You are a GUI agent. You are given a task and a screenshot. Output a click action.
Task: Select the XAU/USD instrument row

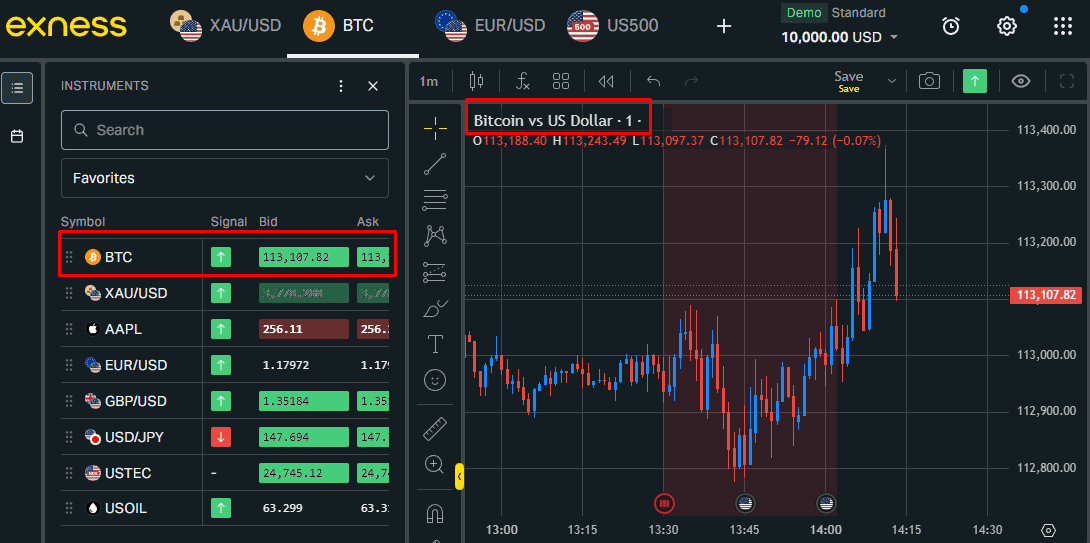tap(225, 293)
